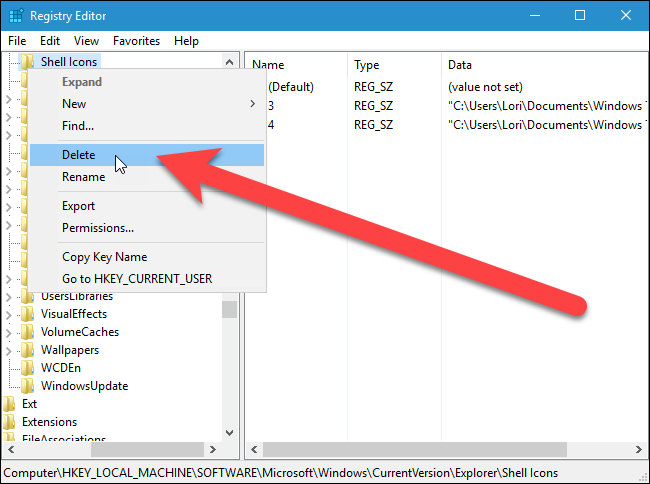Select Go to HKEY_CURRENT_USER

pyautogui.click(x=147, y=279)
